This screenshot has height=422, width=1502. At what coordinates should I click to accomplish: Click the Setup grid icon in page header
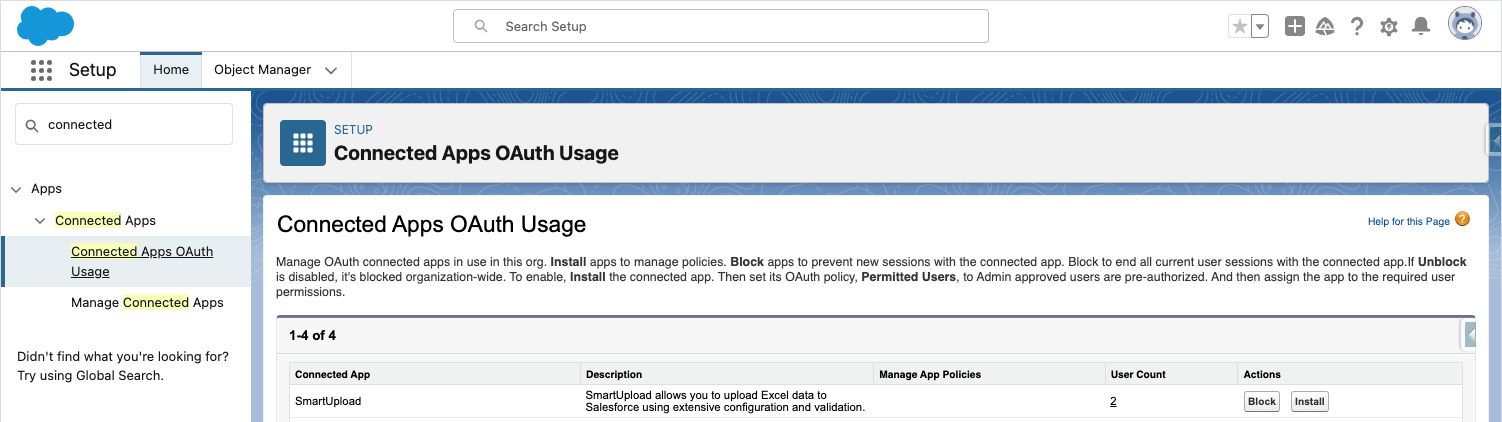pos(303,143)
